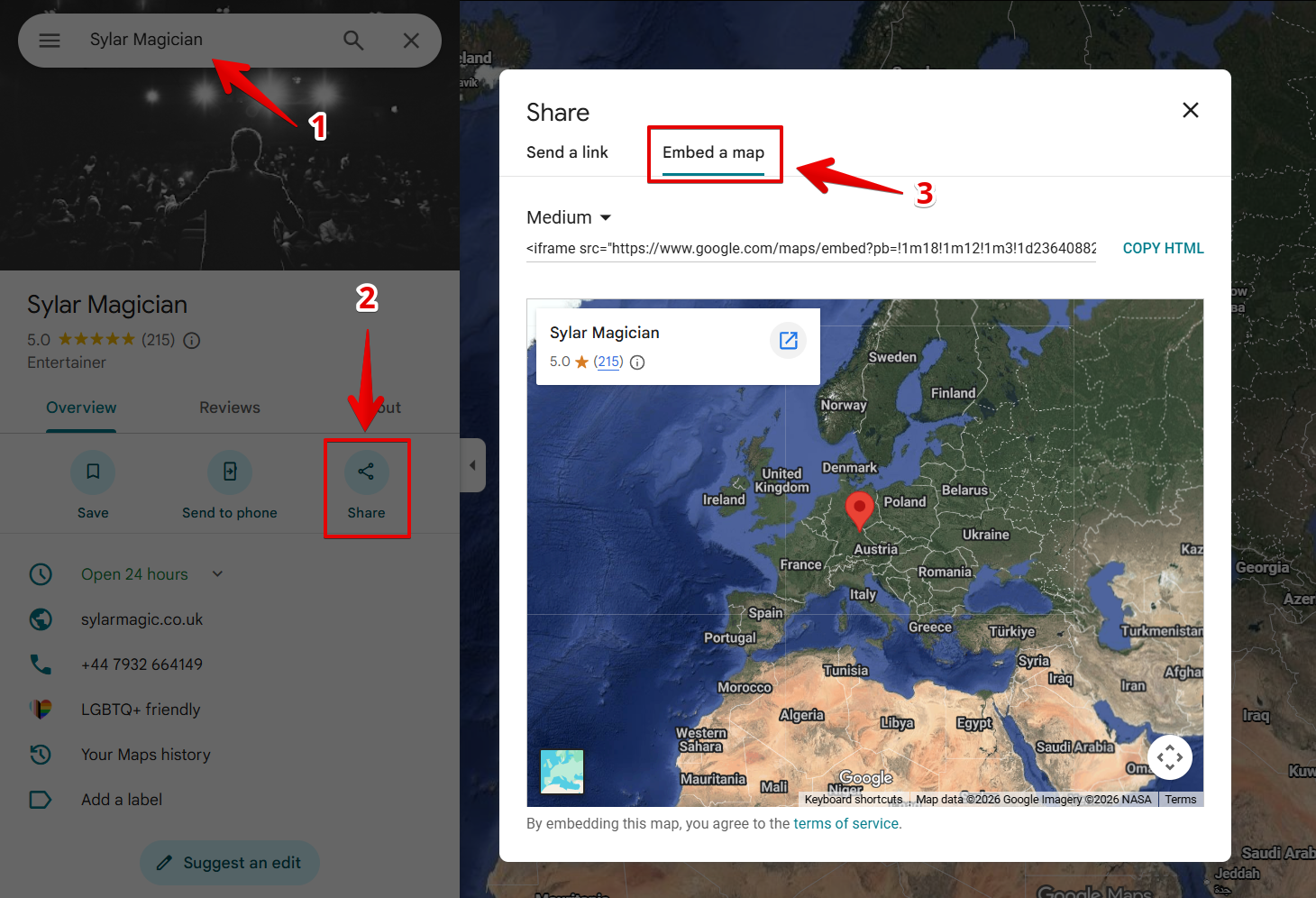Expand the Open 24 hours schedule

coord(217,574)
